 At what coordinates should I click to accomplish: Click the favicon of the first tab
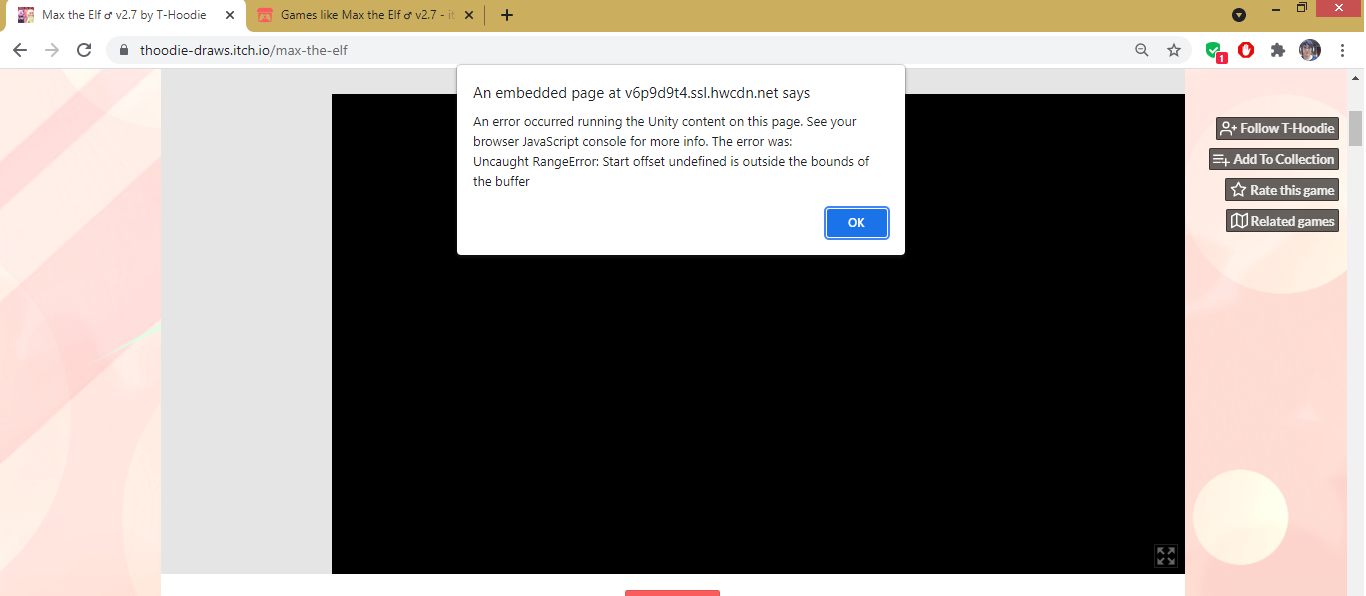(x=26, y=15)
